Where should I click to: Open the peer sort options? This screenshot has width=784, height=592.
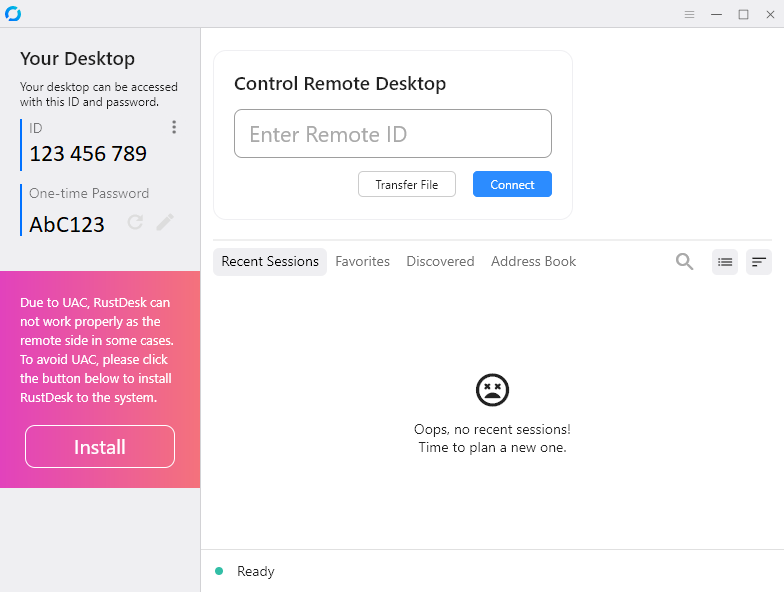[x=759, y=262]
